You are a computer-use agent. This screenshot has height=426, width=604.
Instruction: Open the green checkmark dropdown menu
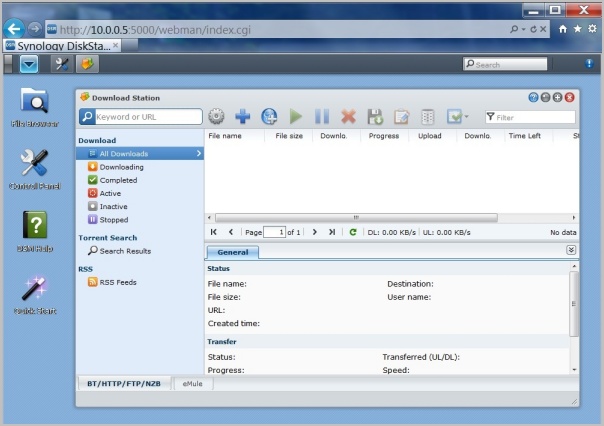[x=457, y=116]
